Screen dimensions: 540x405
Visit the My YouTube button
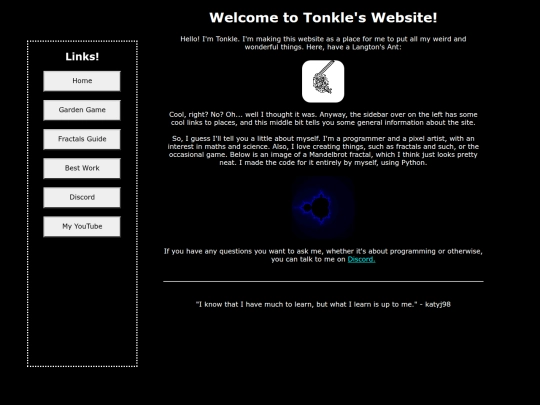[82, 227]
